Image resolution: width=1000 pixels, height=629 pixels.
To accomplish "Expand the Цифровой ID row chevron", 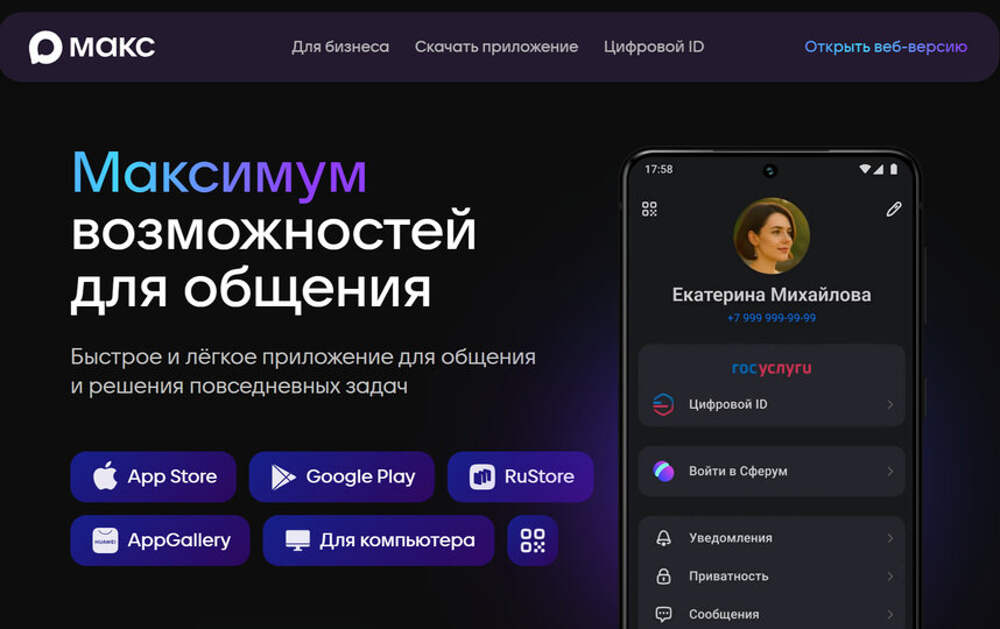I will [x=889, y=405].
